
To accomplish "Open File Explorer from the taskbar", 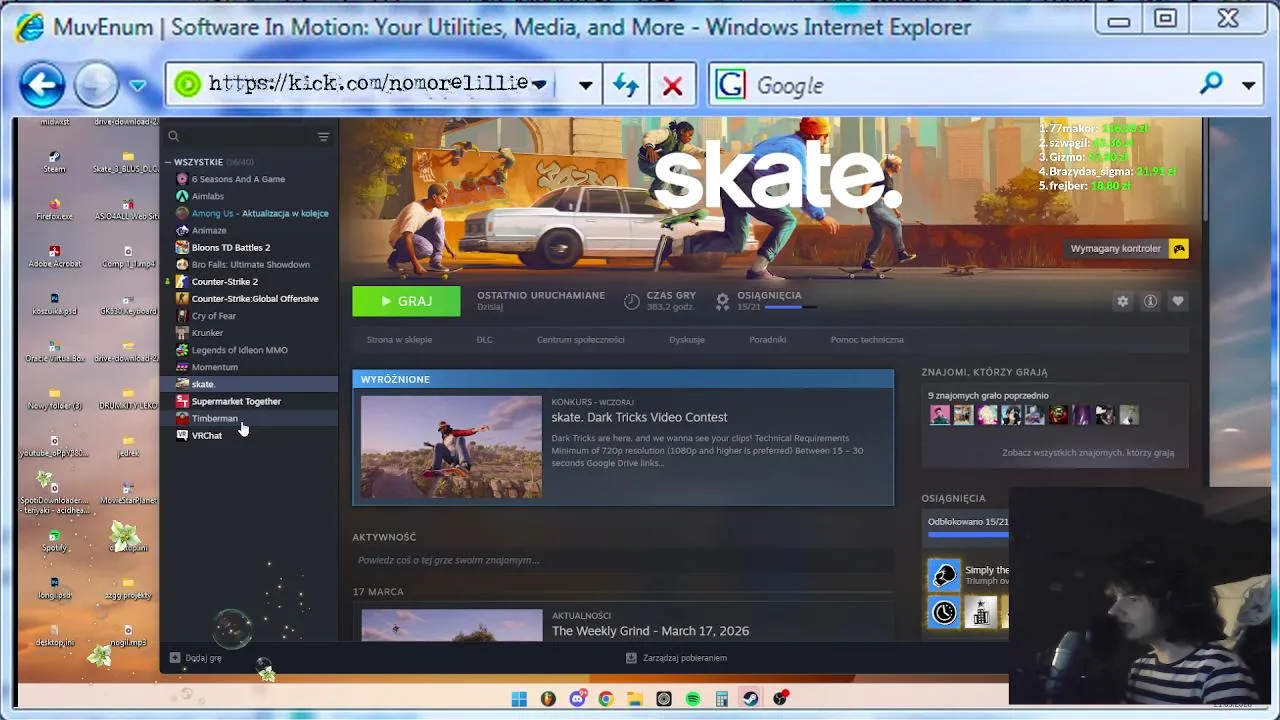I will (x=635, y=699).
